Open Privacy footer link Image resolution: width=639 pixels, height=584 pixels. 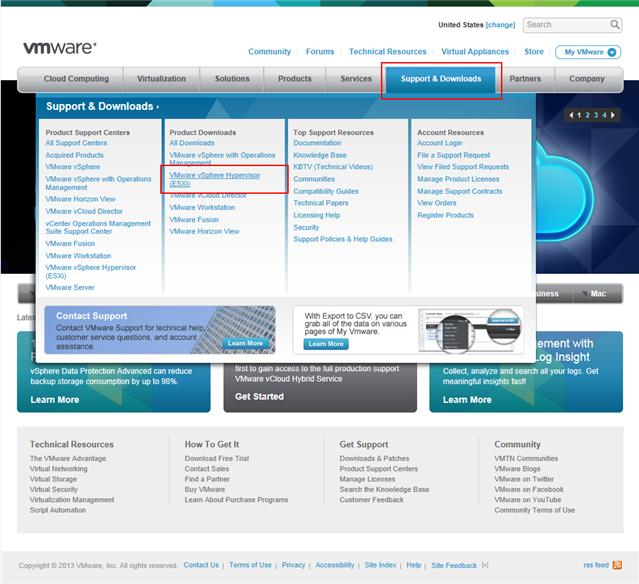point(293,565)
